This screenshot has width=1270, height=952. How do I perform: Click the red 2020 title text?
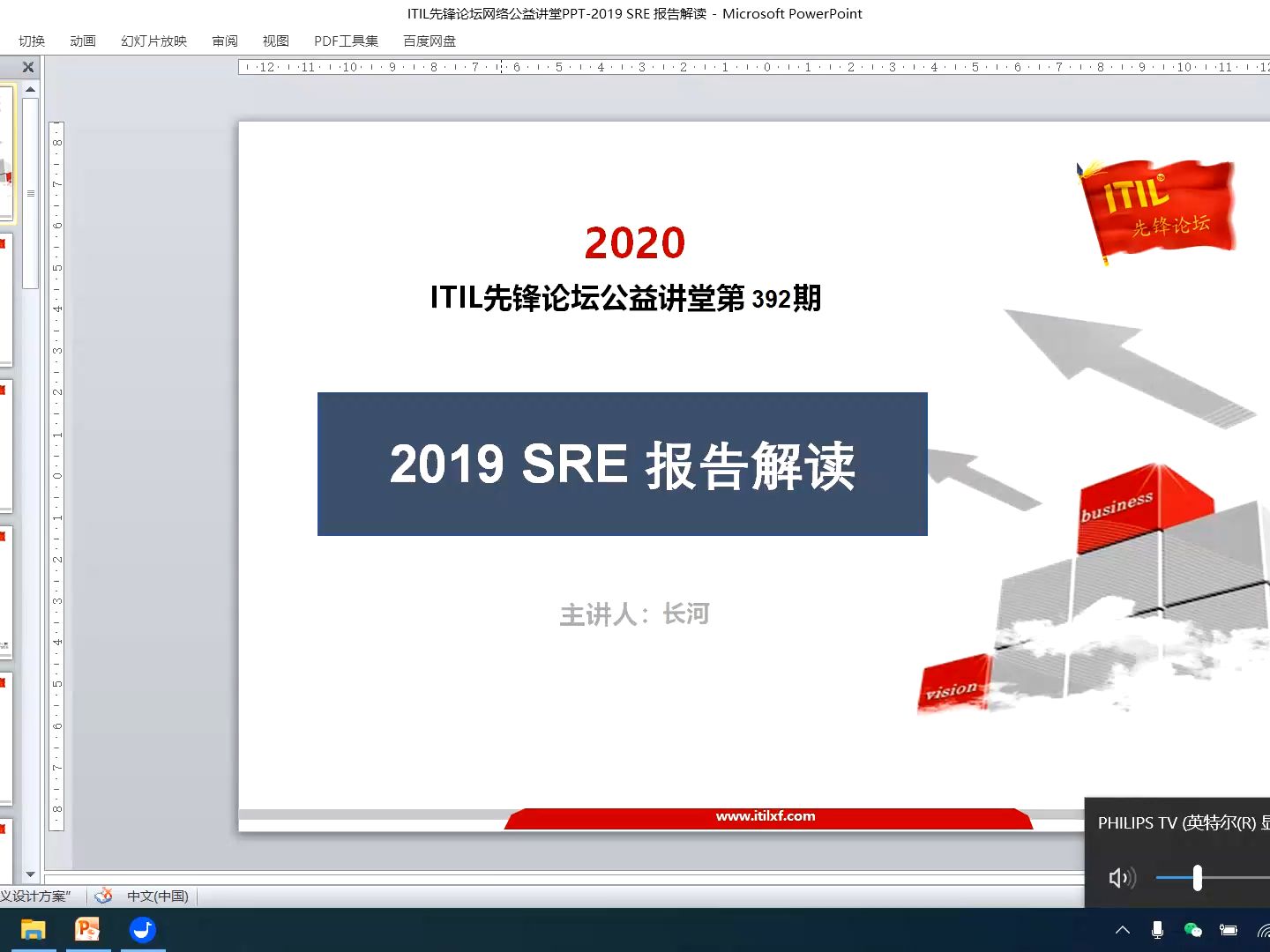coord(635,242)
